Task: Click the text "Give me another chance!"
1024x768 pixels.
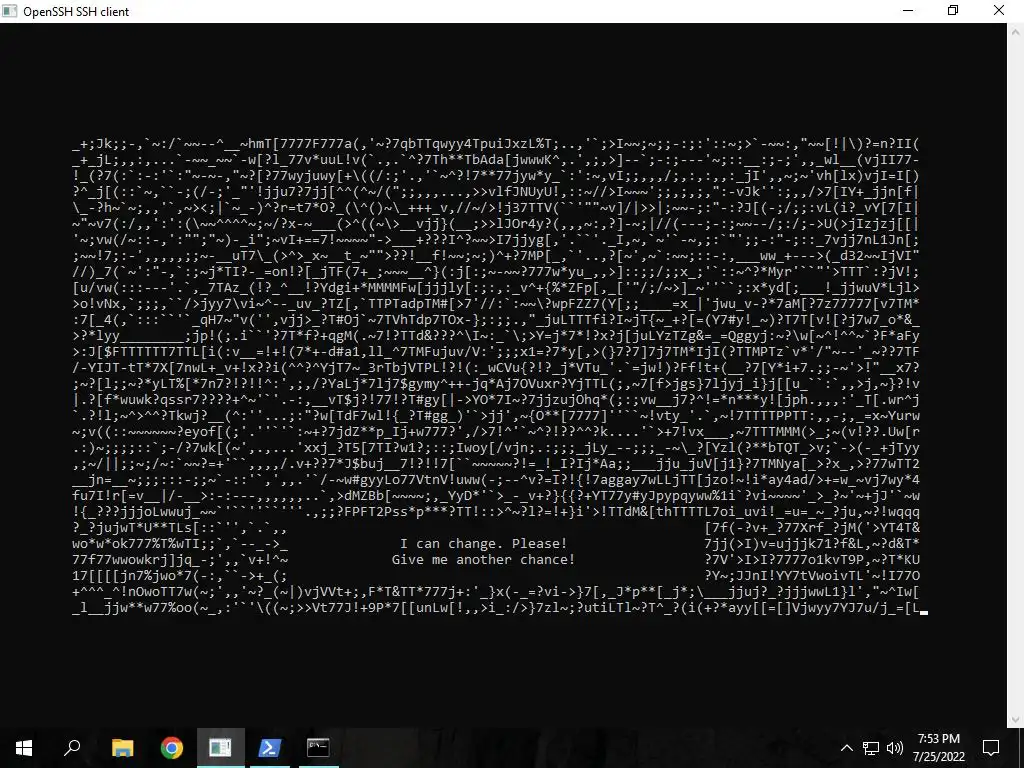Action: 483,560
